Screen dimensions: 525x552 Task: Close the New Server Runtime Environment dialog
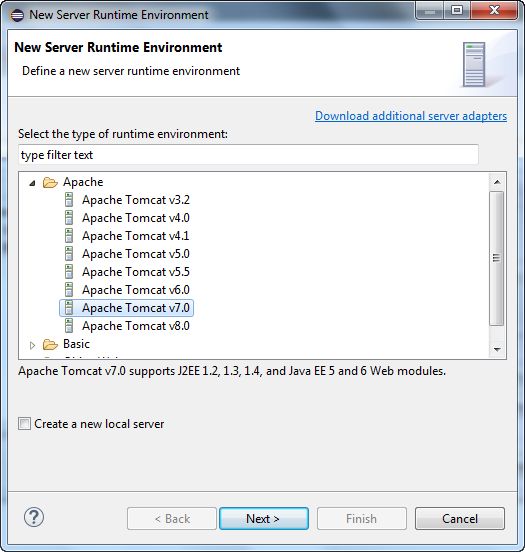494,11
